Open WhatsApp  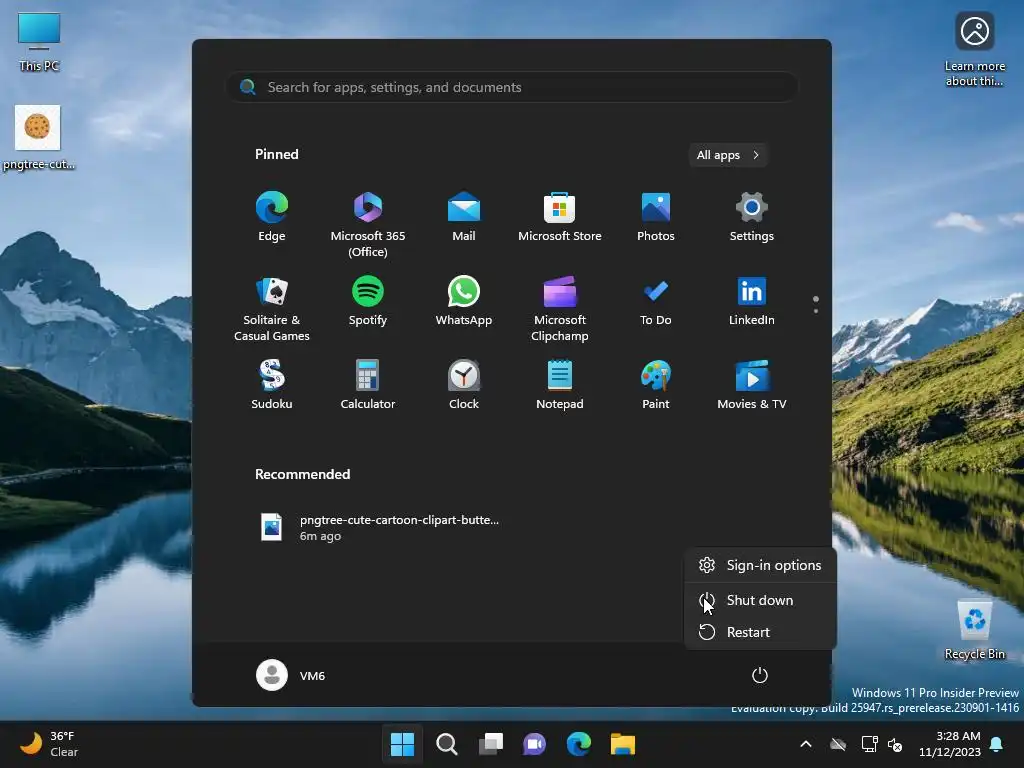click(464, 301)
